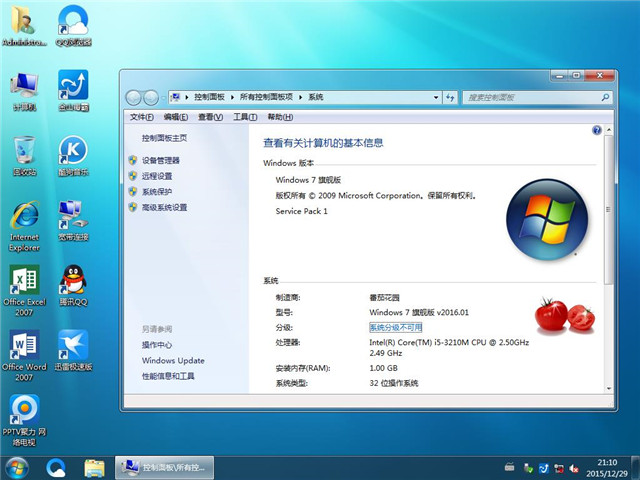Open 设备管理器 link
This screenshot has width=640, height=480.
pyautogui.click(x=160, y=160)
